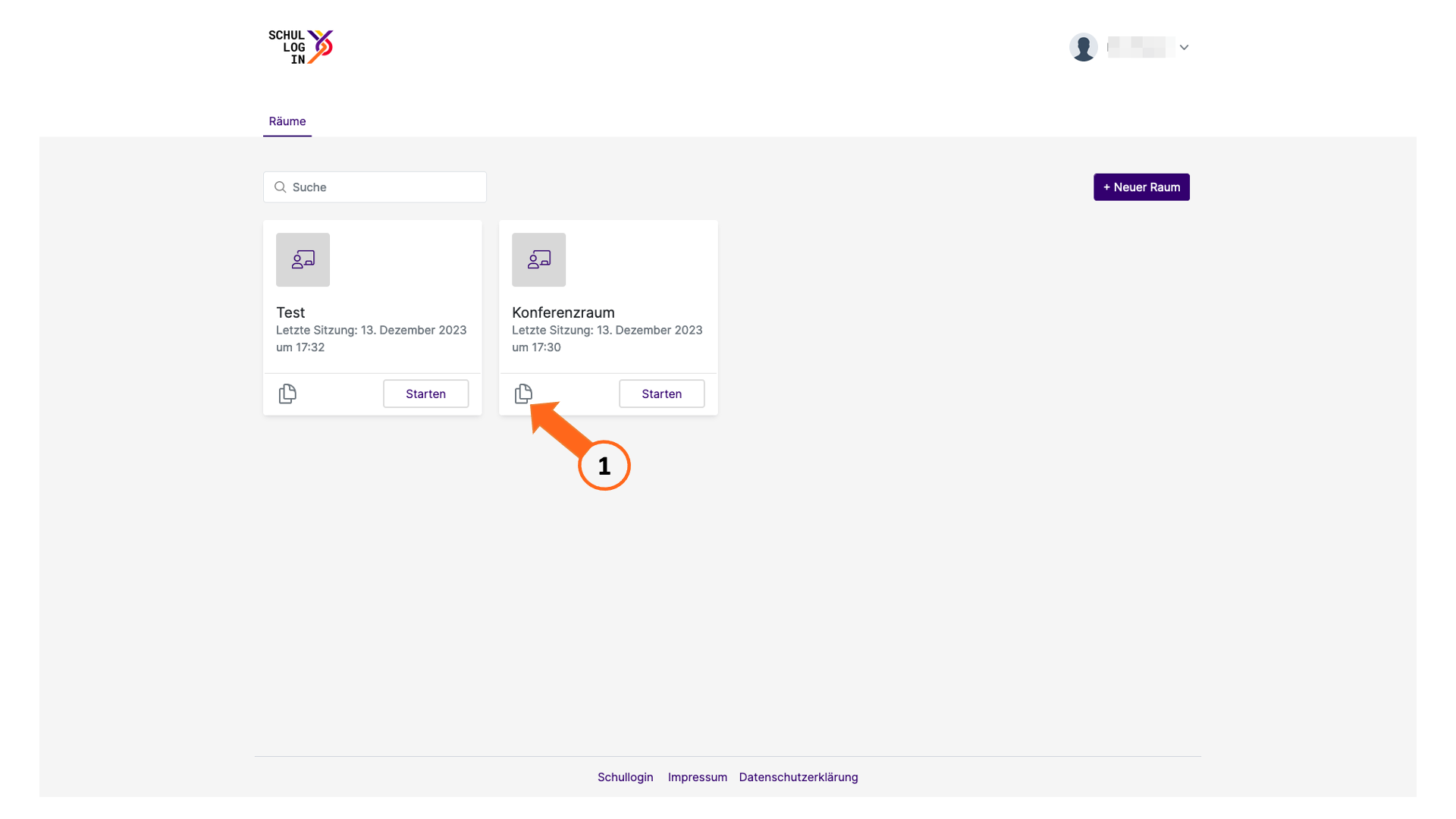
Task: Start the Test room
Action: pos(425,394)
